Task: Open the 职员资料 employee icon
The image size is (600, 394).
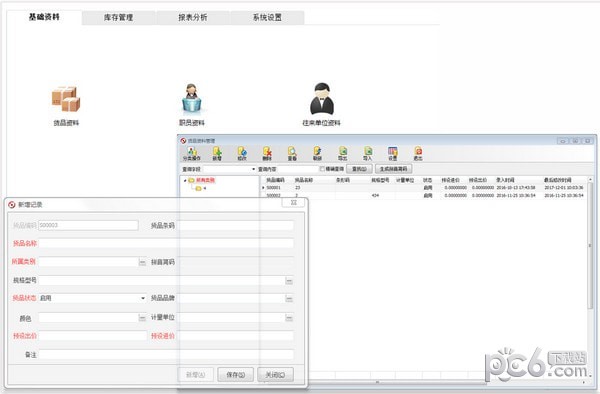Action: point(191,98)
